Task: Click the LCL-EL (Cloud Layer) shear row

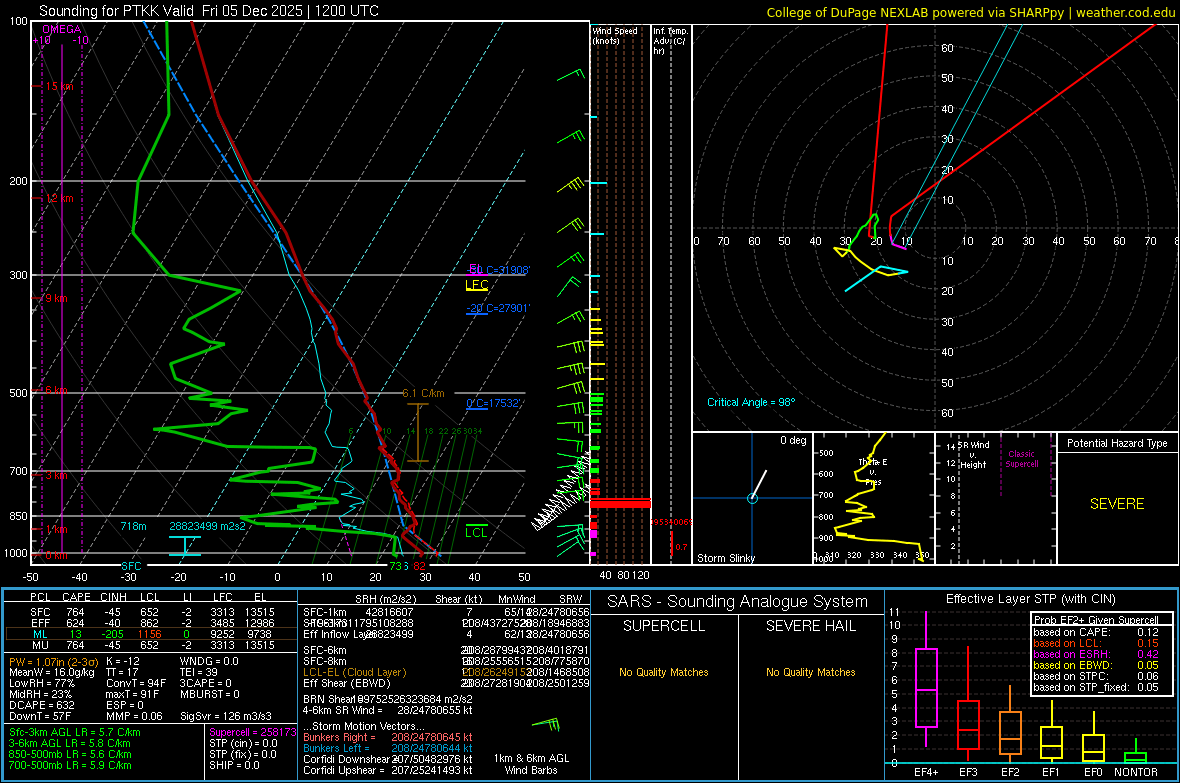Action: (446, 672)
